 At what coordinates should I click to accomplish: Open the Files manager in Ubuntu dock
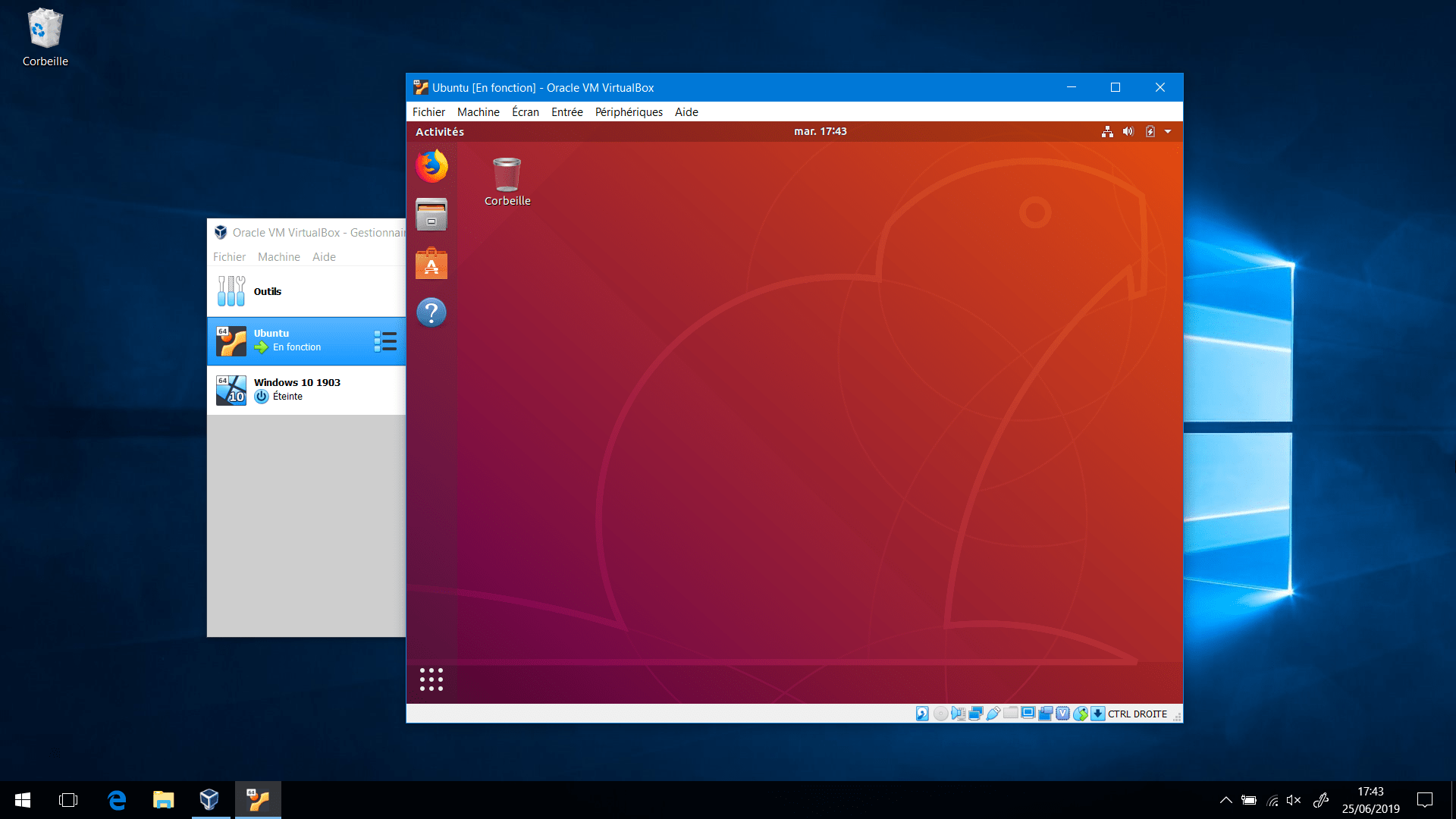coord(431,215)
